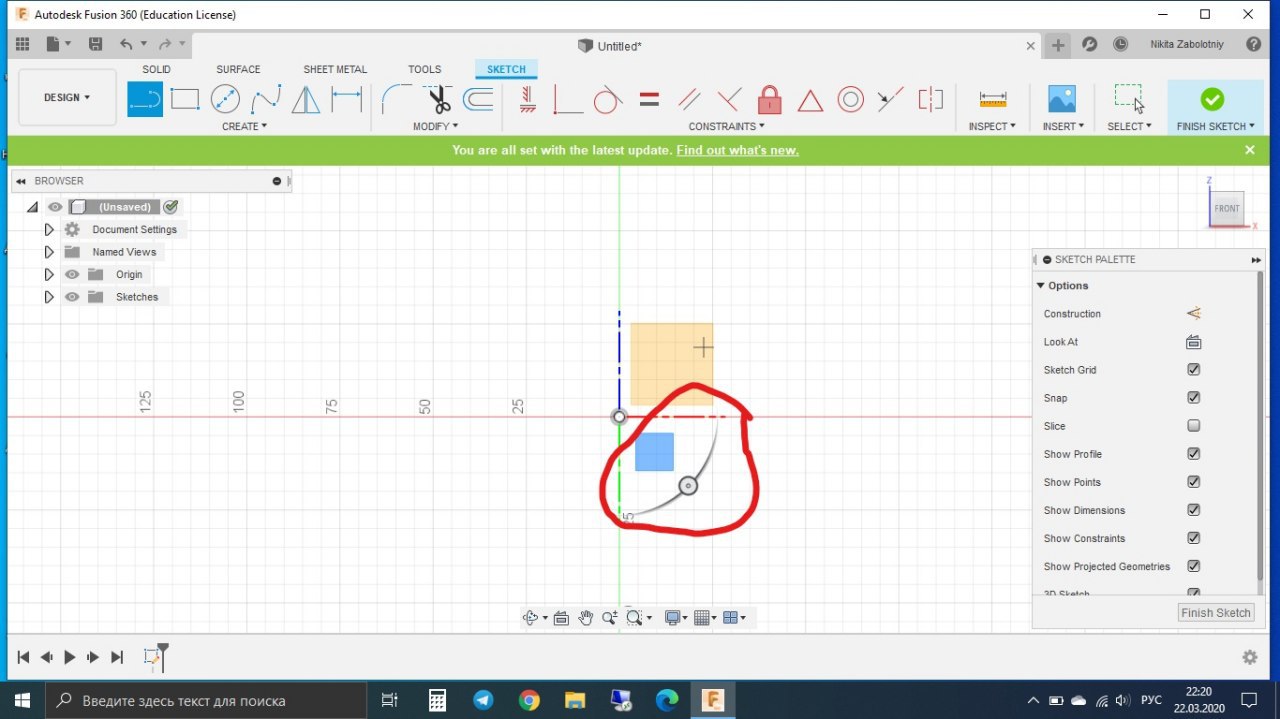Click the Look At icon in navigation bar
The width and height of the screenshot is (1280, 719).
click(x=561, y=618)
